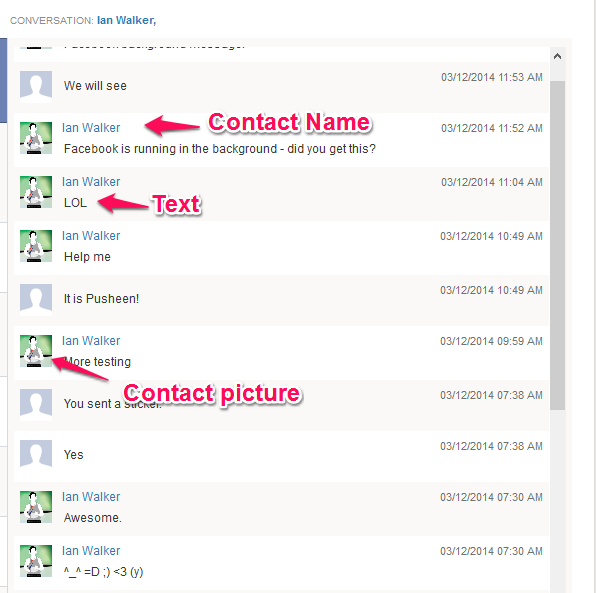Screen dimensions: 596x593
Task: Click contact picture next to Awesome message
Action: (36, 507)
